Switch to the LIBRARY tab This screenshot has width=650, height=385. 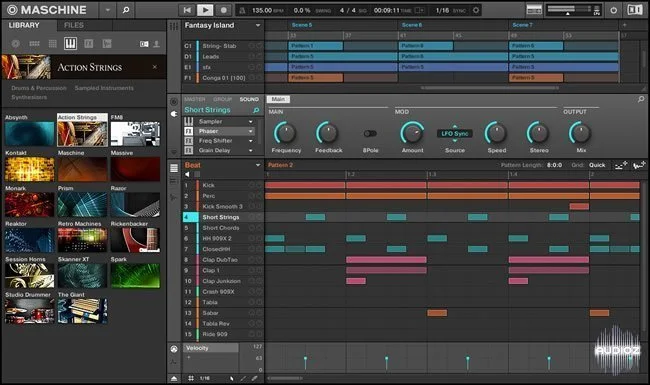point(24,25)
